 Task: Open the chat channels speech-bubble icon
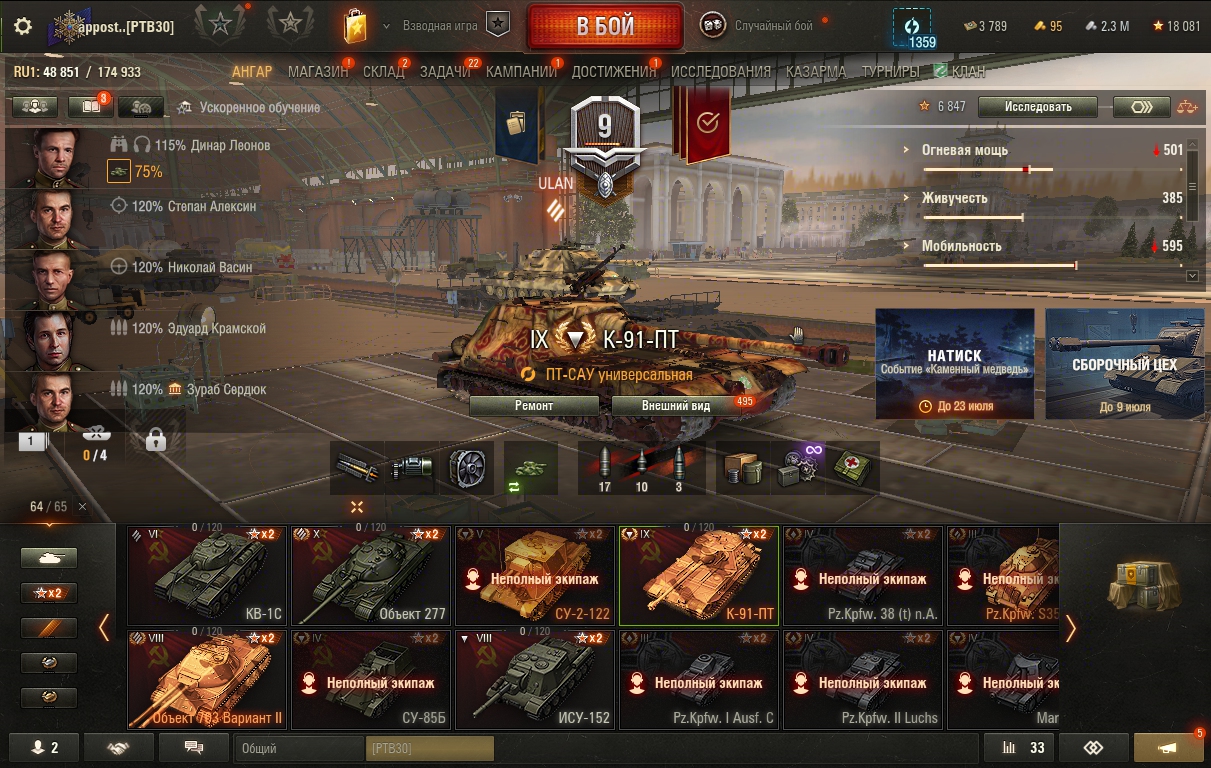[194, 747]
